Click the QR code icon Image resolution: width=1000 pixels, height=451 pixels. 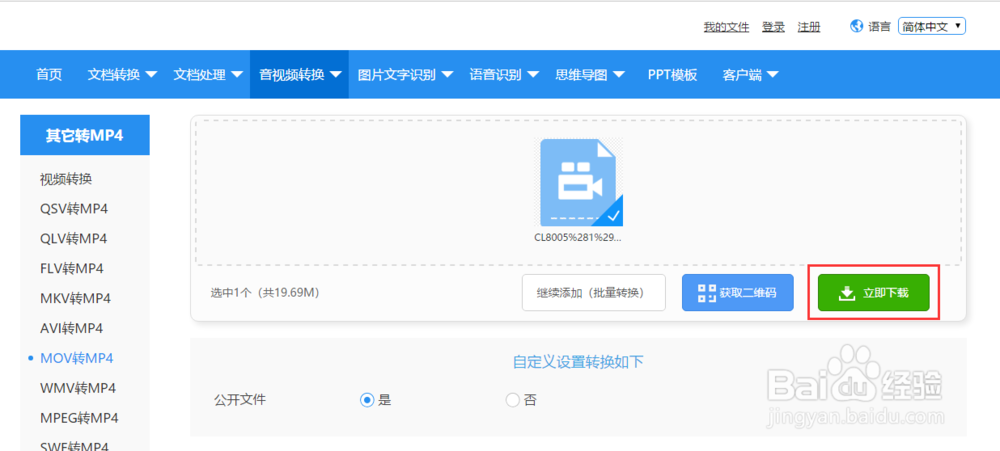pyautogui.click(x=707, y=293)
